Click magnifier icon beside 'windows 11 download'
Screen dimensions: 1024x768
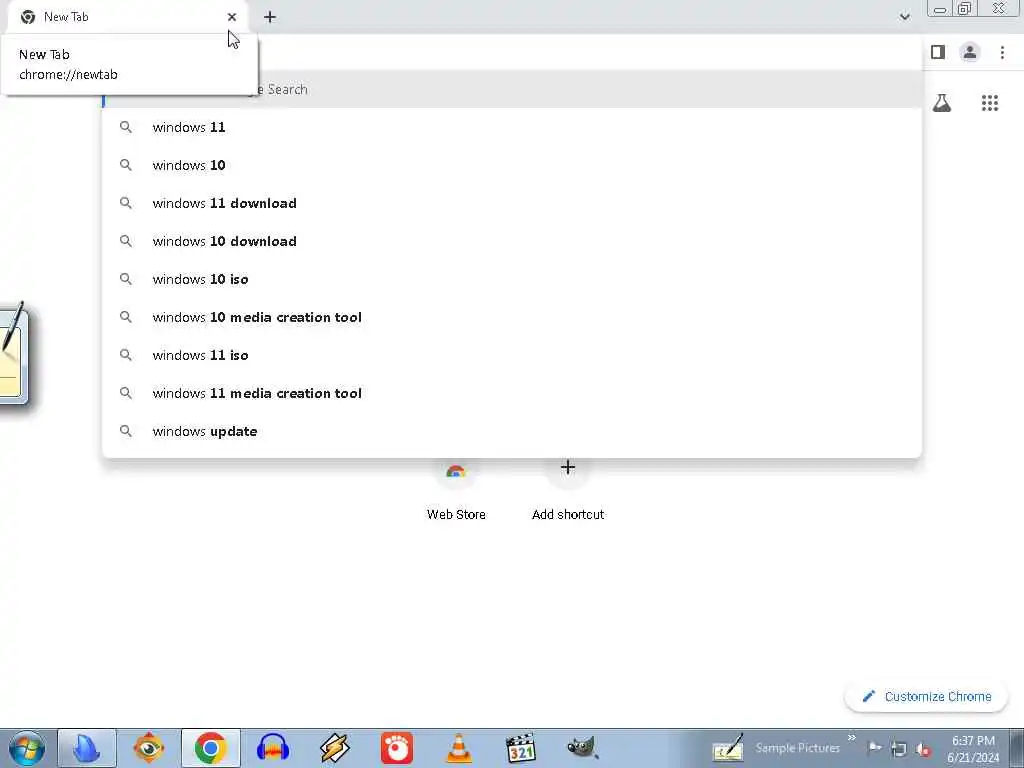point(126,203)
